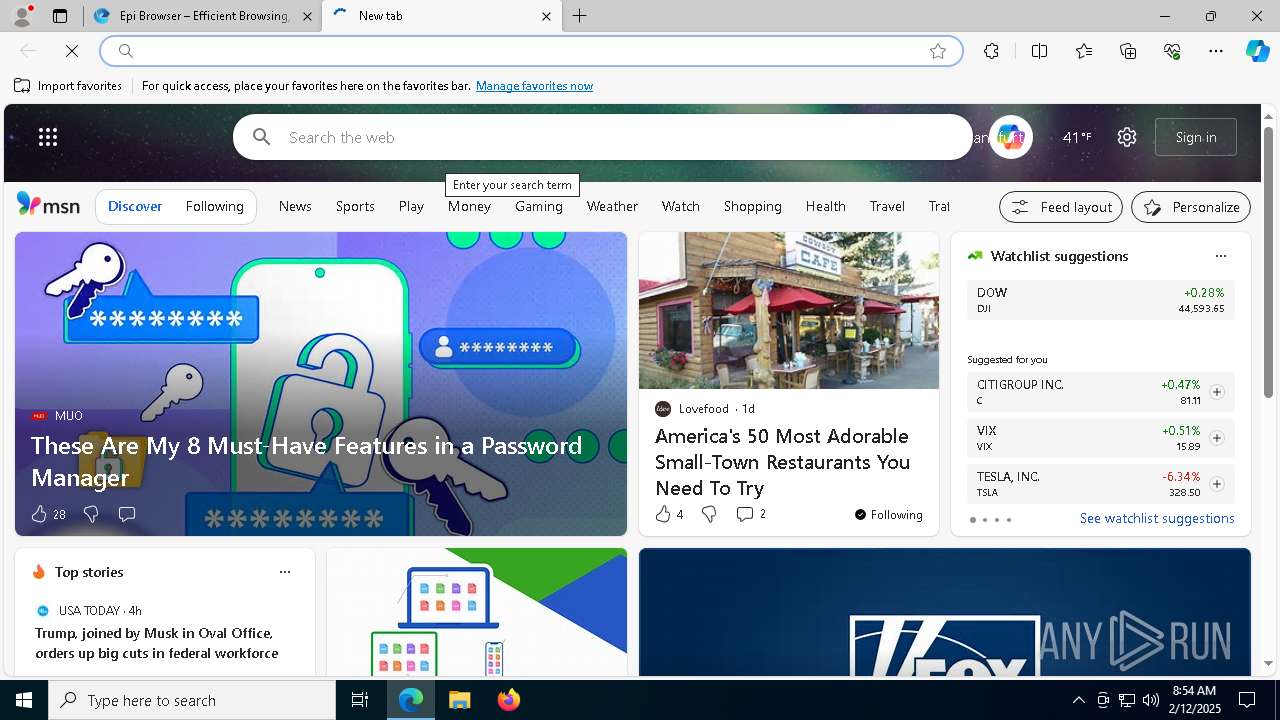1280x720 pixels.
Task: Open Manage favorites now link
Action: [x=534, y=86]
